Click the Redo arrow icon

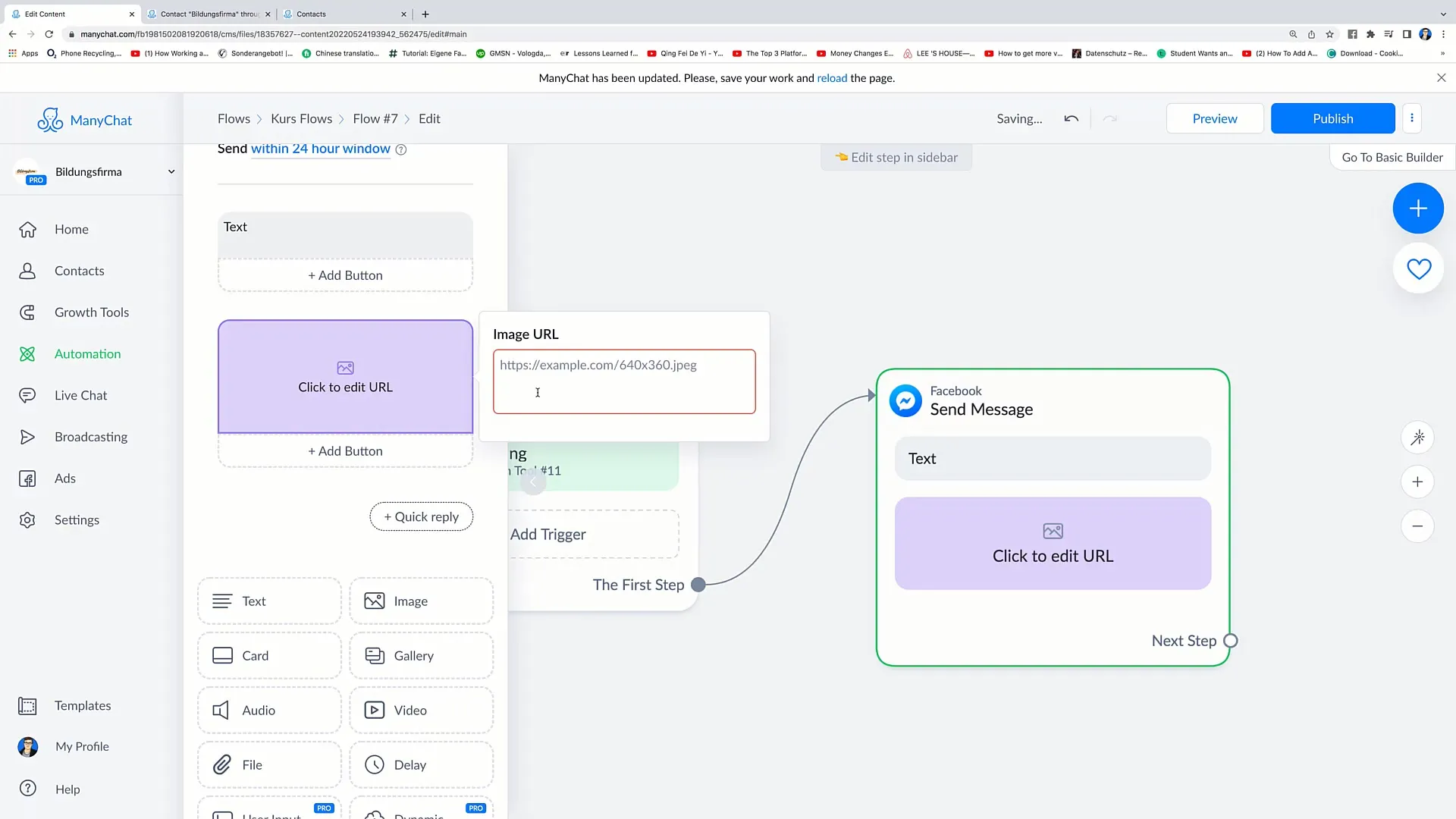tap(1109, 119)
